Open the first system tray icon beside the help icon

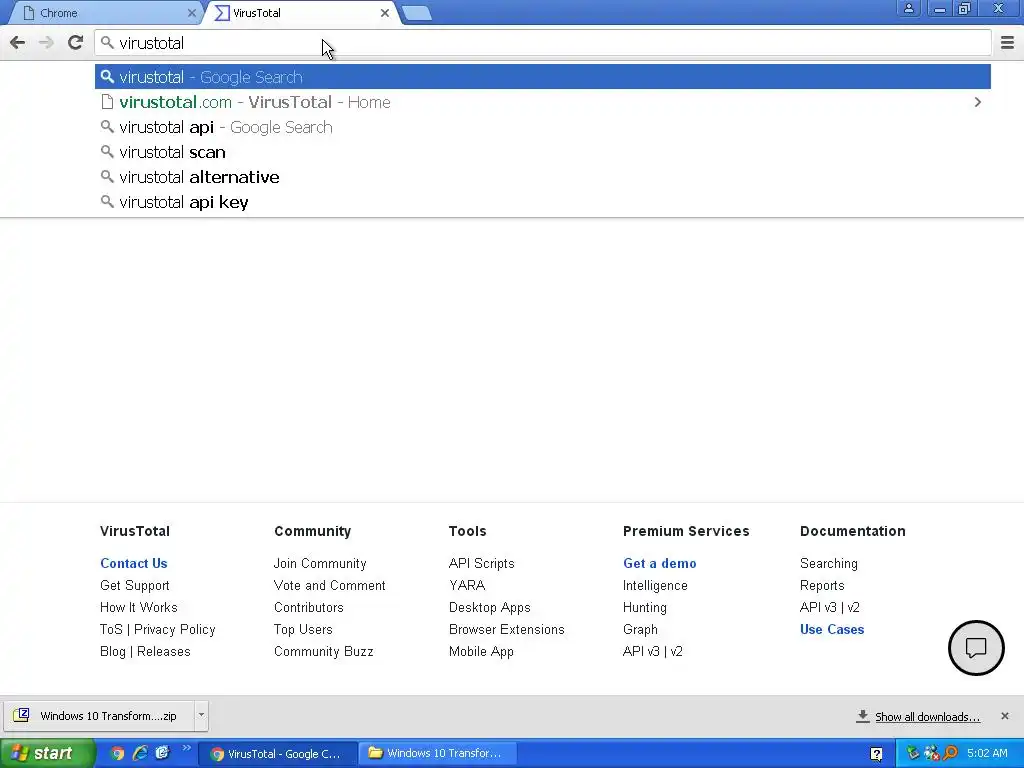912,754
